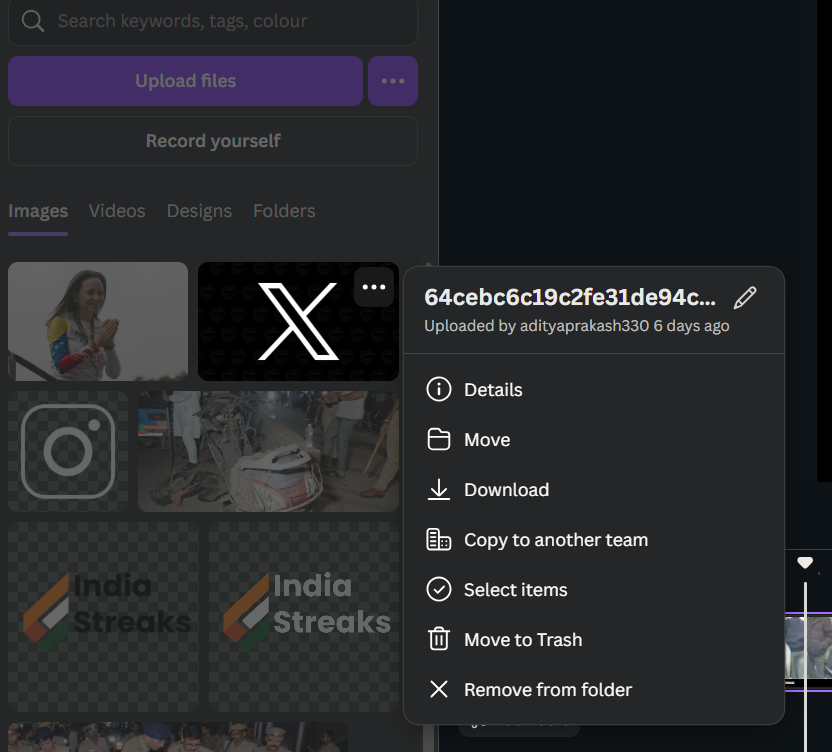Click the Details info icon

[438, 390]
